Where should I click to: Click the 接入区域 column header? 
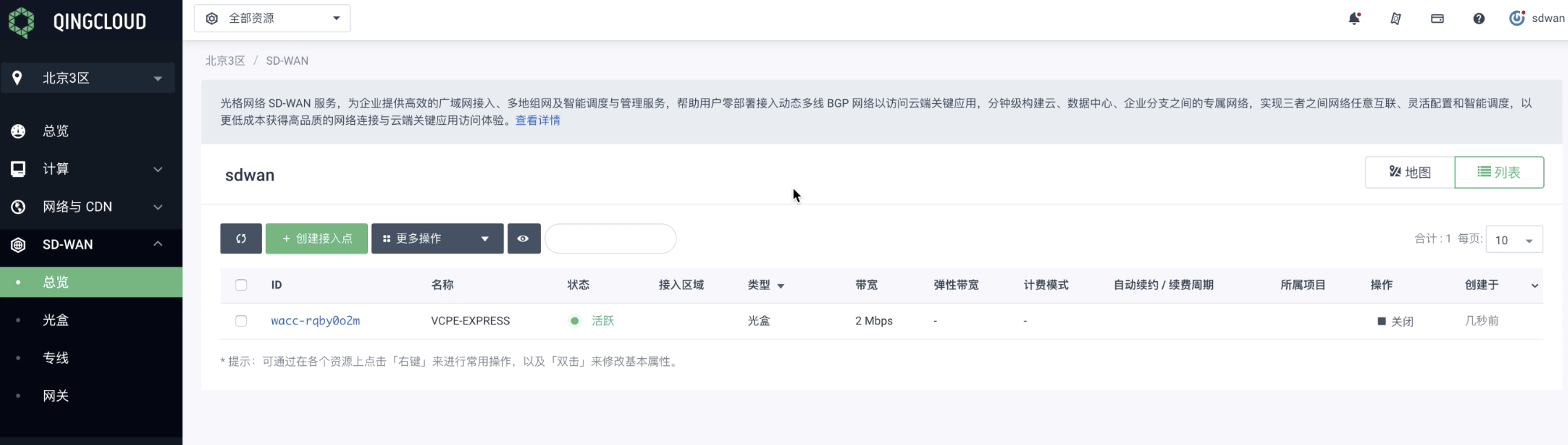[x=681, y=285]
